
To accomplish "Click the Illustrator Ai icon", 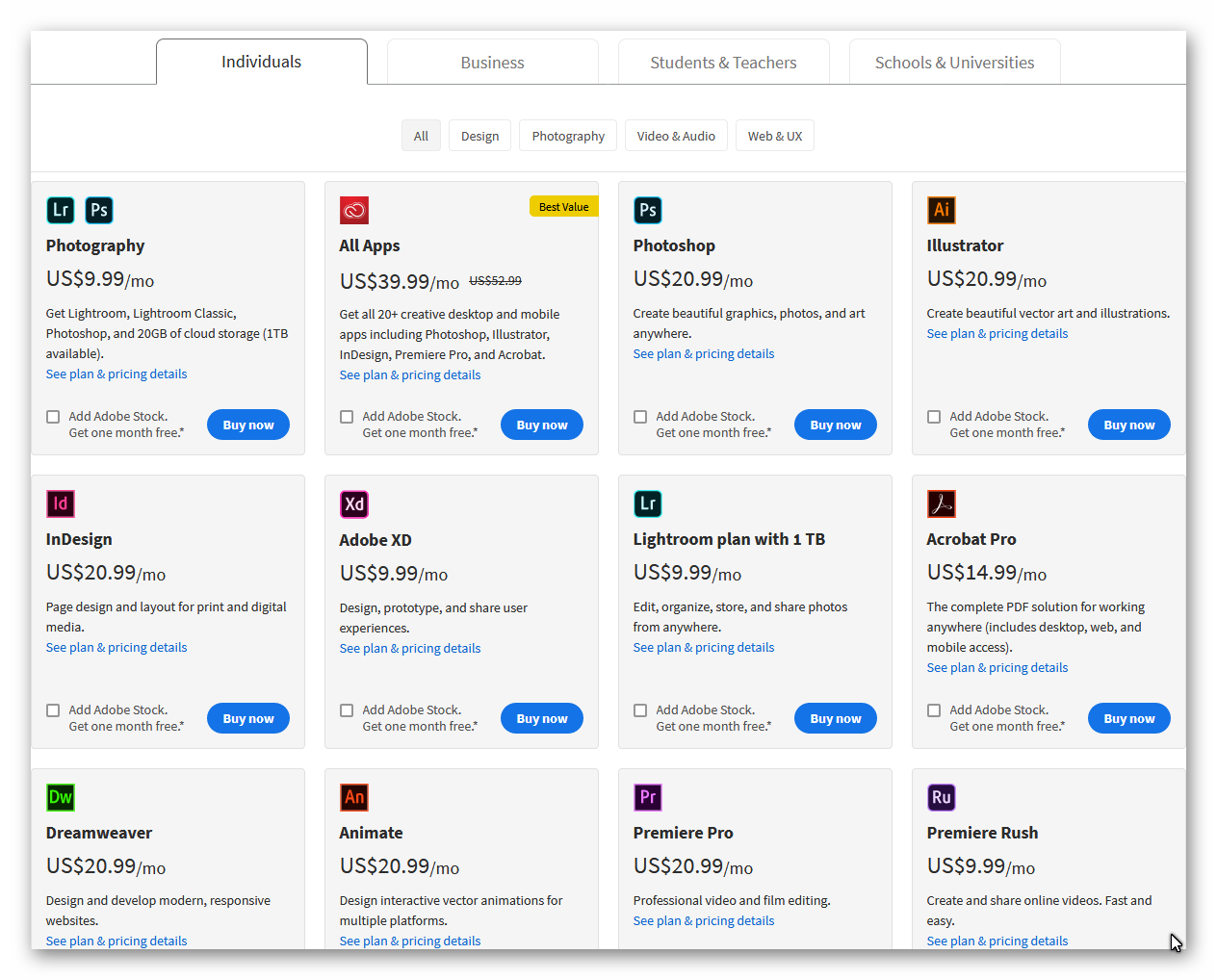I will pyautogui.click(x=941, y=210).
